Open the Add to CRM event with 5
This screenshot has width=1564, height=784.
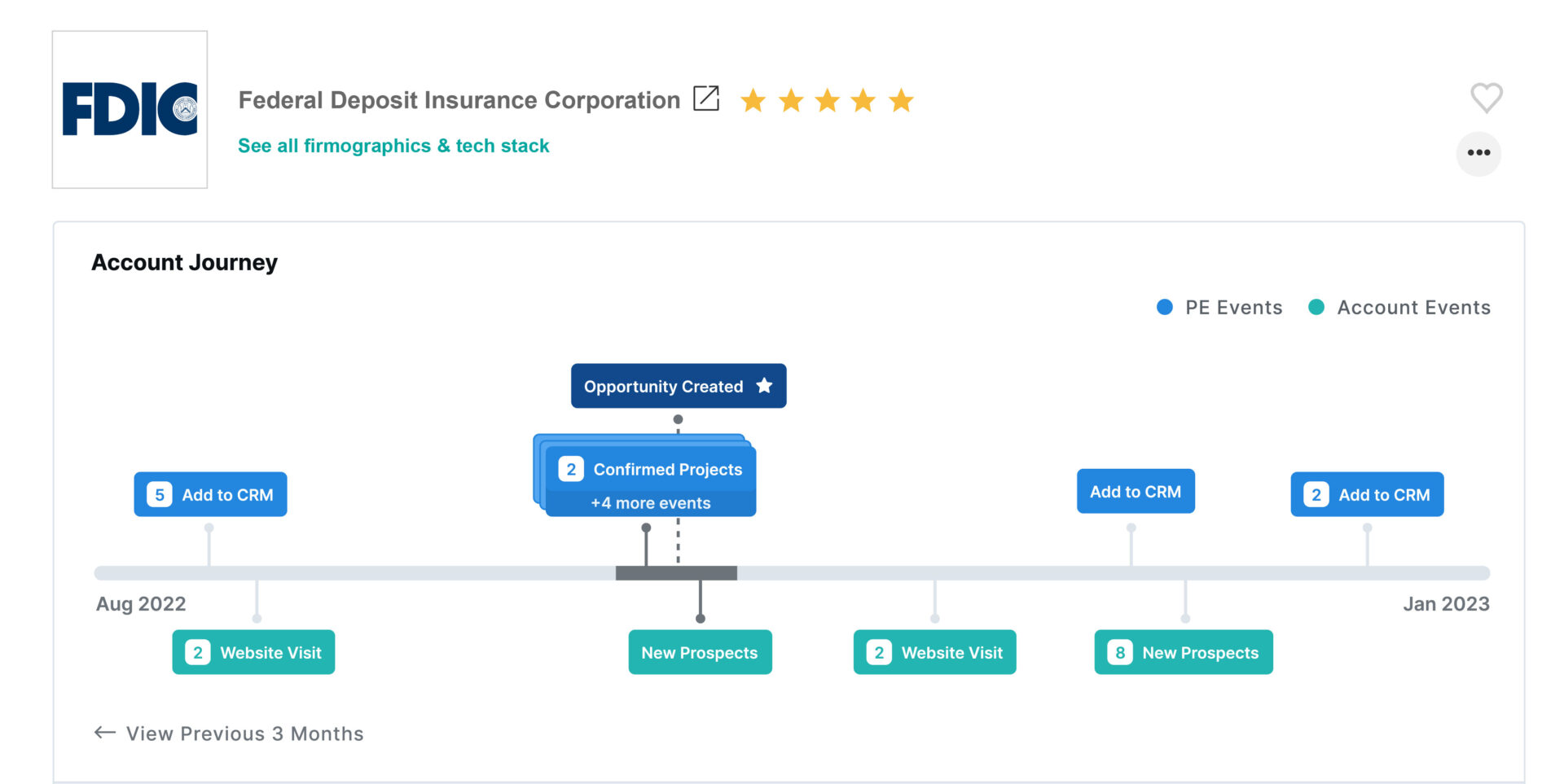(x=210, y=494)
